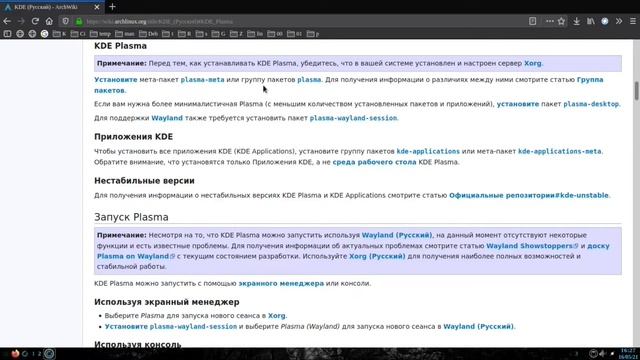Open a new tab with plus button
The width and height of the screenshot is (640, 360).
[x=112, y=7]
